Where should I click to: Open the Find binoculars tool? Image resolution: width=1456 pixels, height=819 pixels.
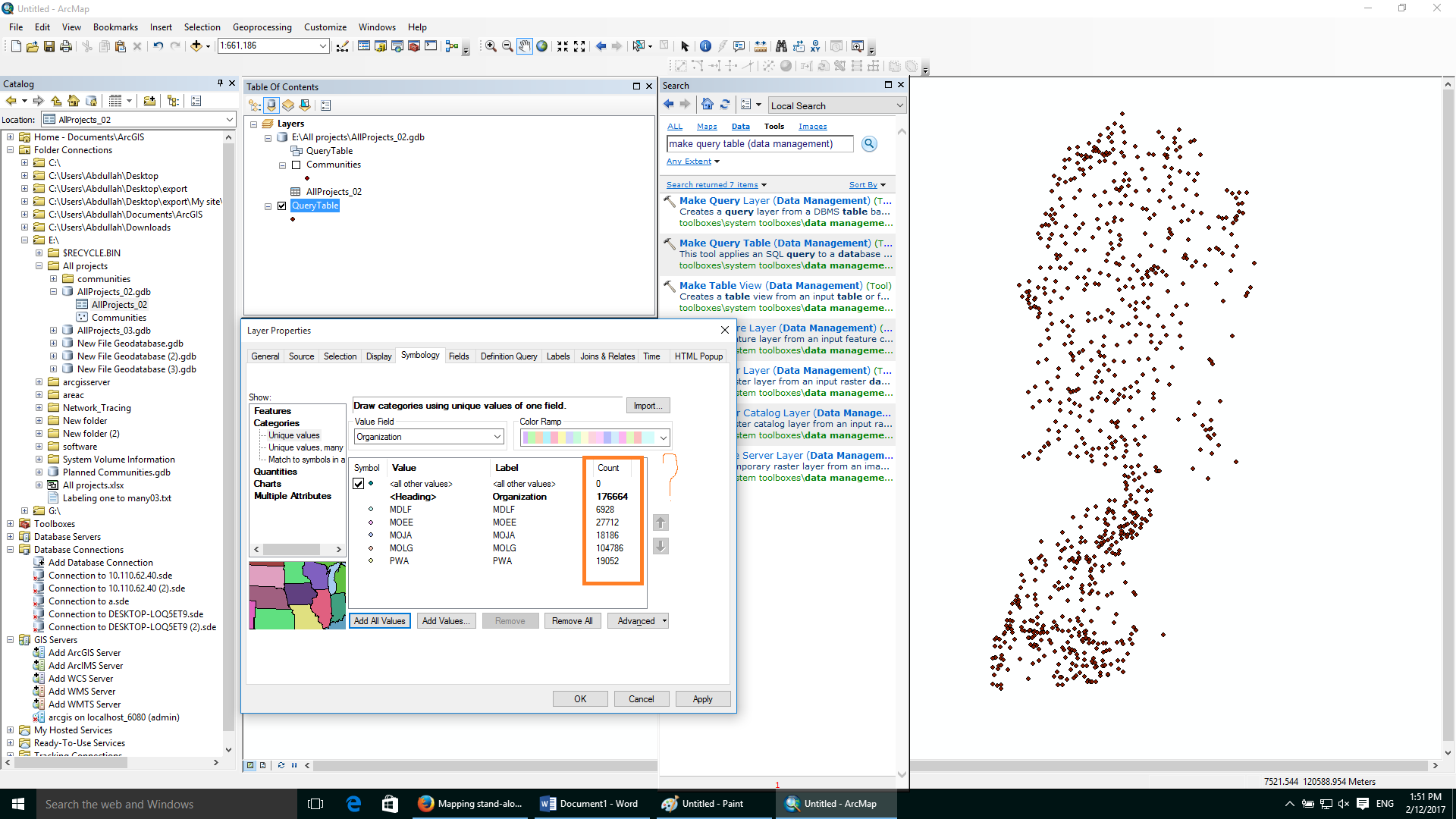pos(781,46)
